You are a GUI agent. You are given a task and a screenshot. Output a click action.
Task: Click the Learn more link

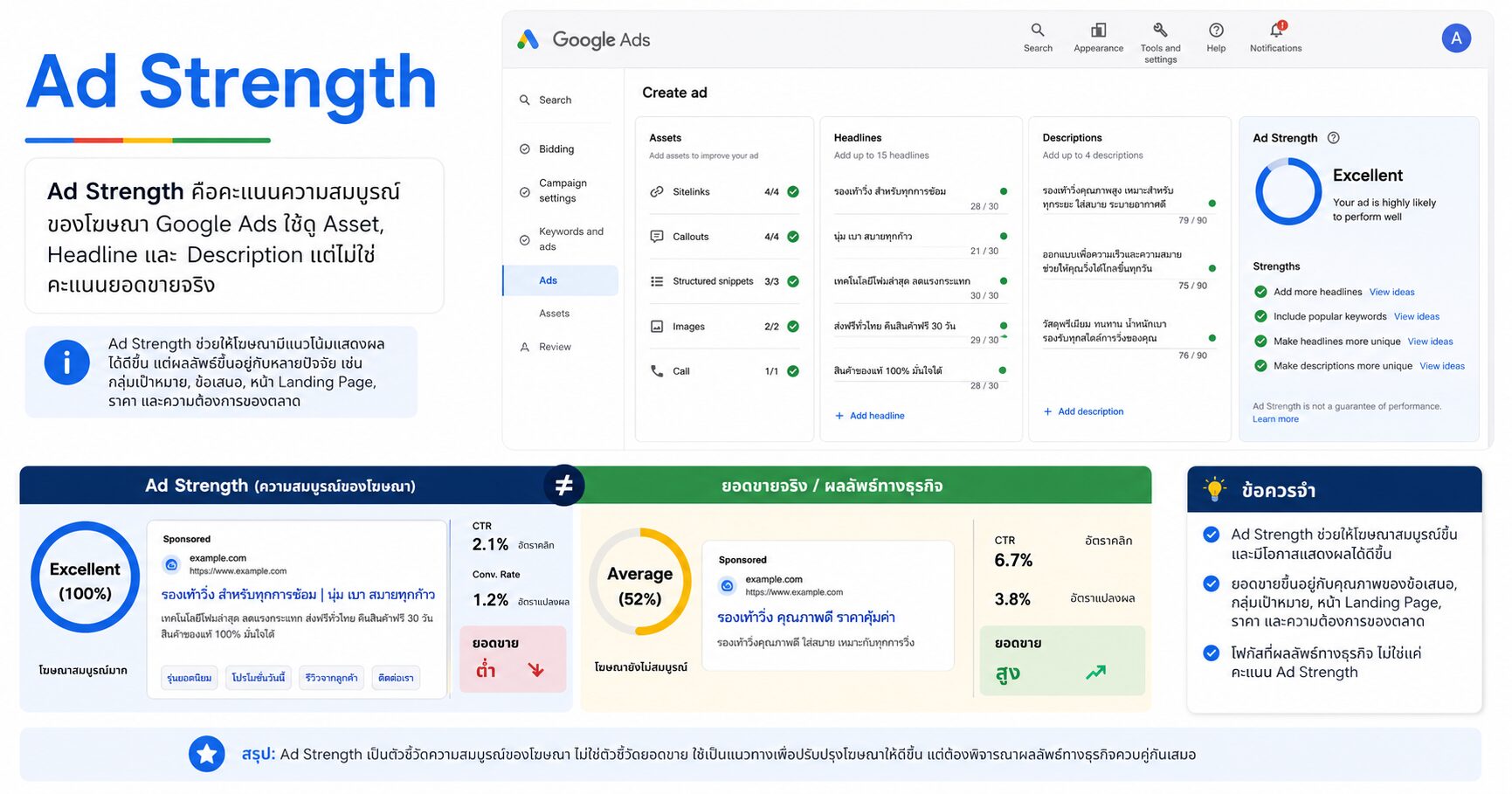tap(1275, 419)
